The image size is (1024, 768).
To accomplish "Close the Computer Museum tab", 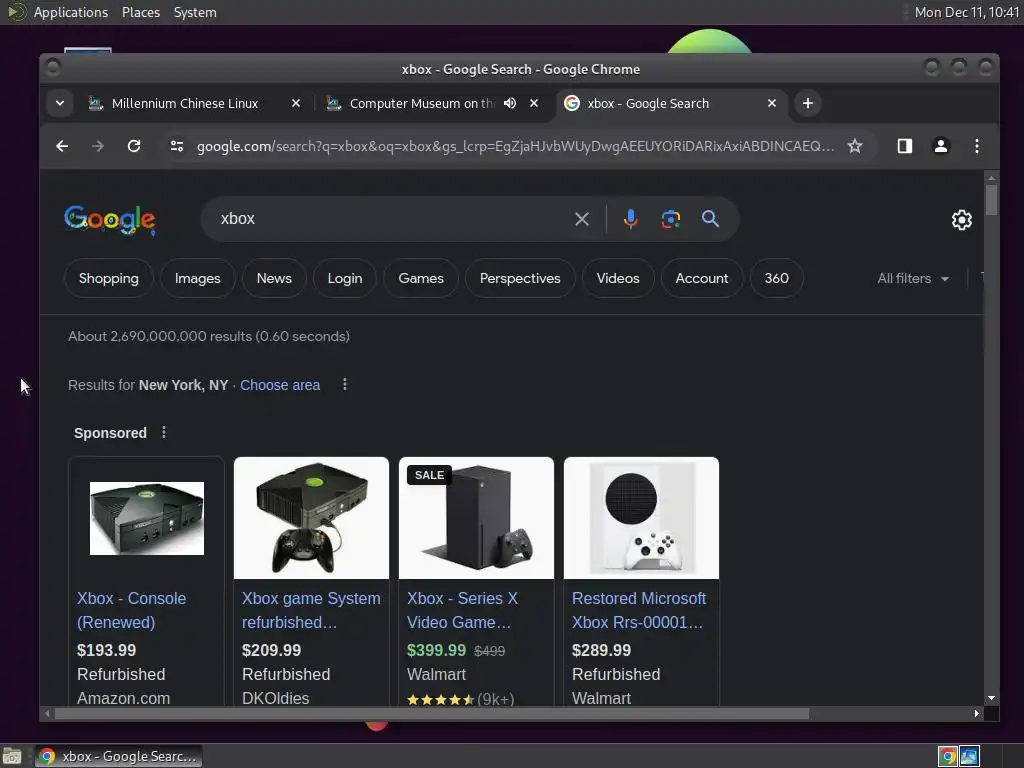I will 534,103.
